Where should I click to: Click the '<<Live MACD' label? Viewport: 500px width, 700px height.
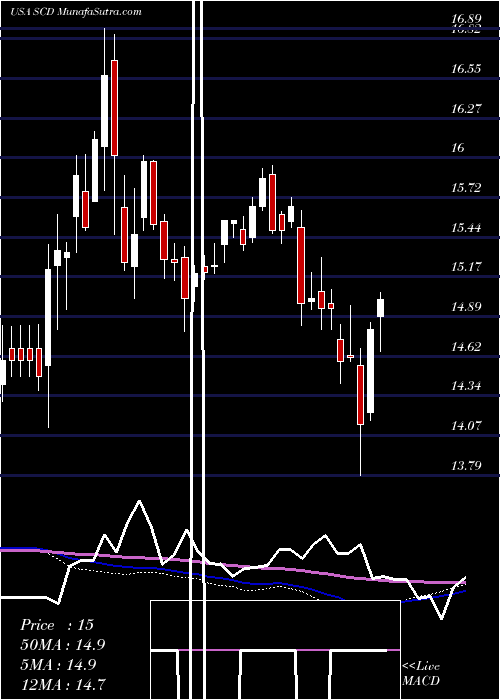pos(421,673)
